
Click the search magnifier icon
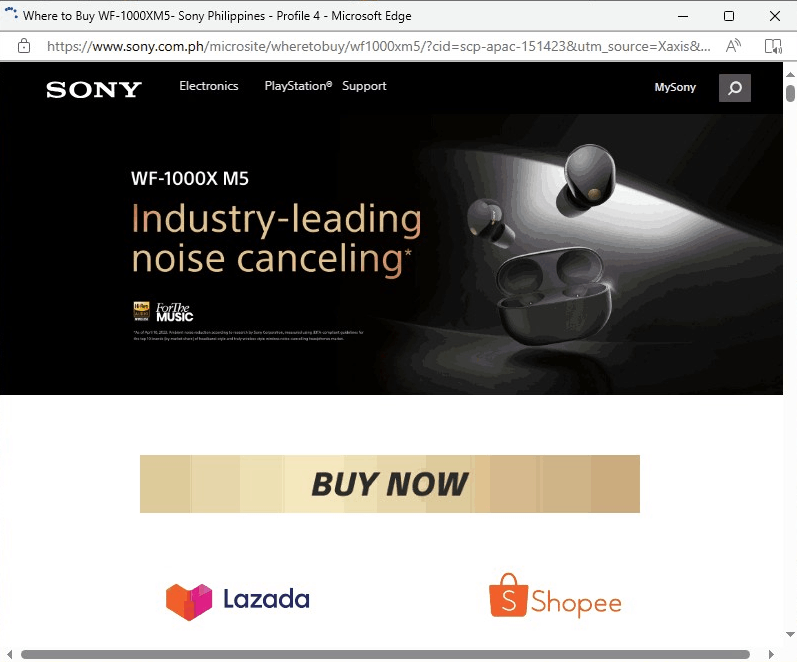734,88
